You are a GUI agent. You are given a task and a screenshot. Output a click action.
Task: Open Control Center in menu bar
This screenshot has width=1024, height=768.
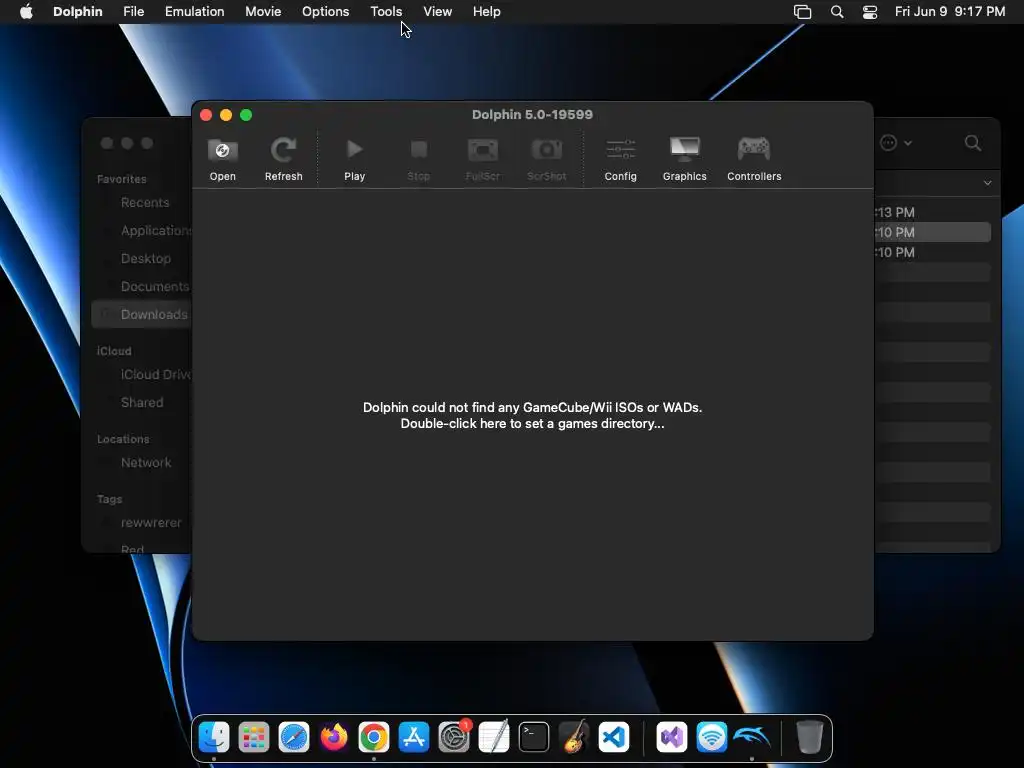pyautogui.click(x=870, y=12)
